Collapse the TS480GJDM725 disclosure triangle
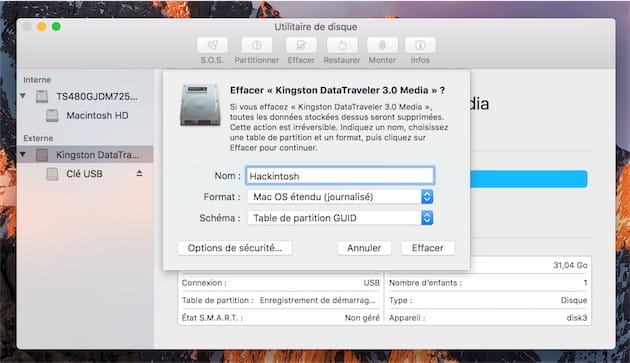The image size is (630, 363). tap(23, 96)
